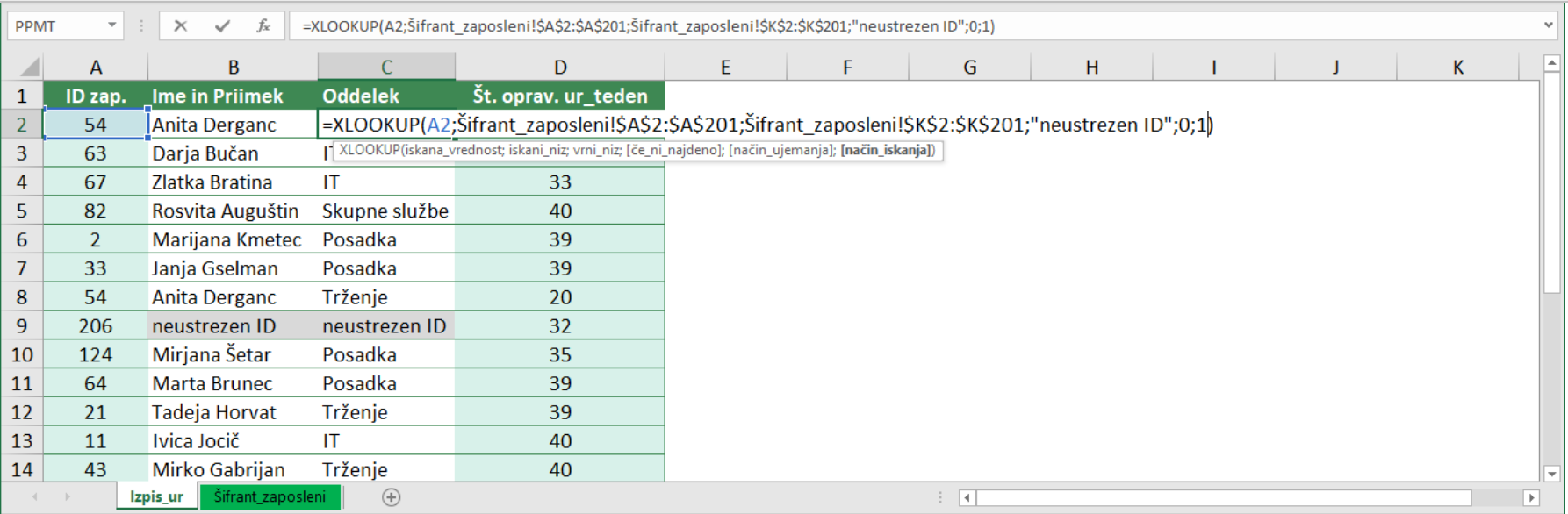This screenshot has width=1568, height=514.
Task: Select column E header
Action: click(x=725, y=68)
